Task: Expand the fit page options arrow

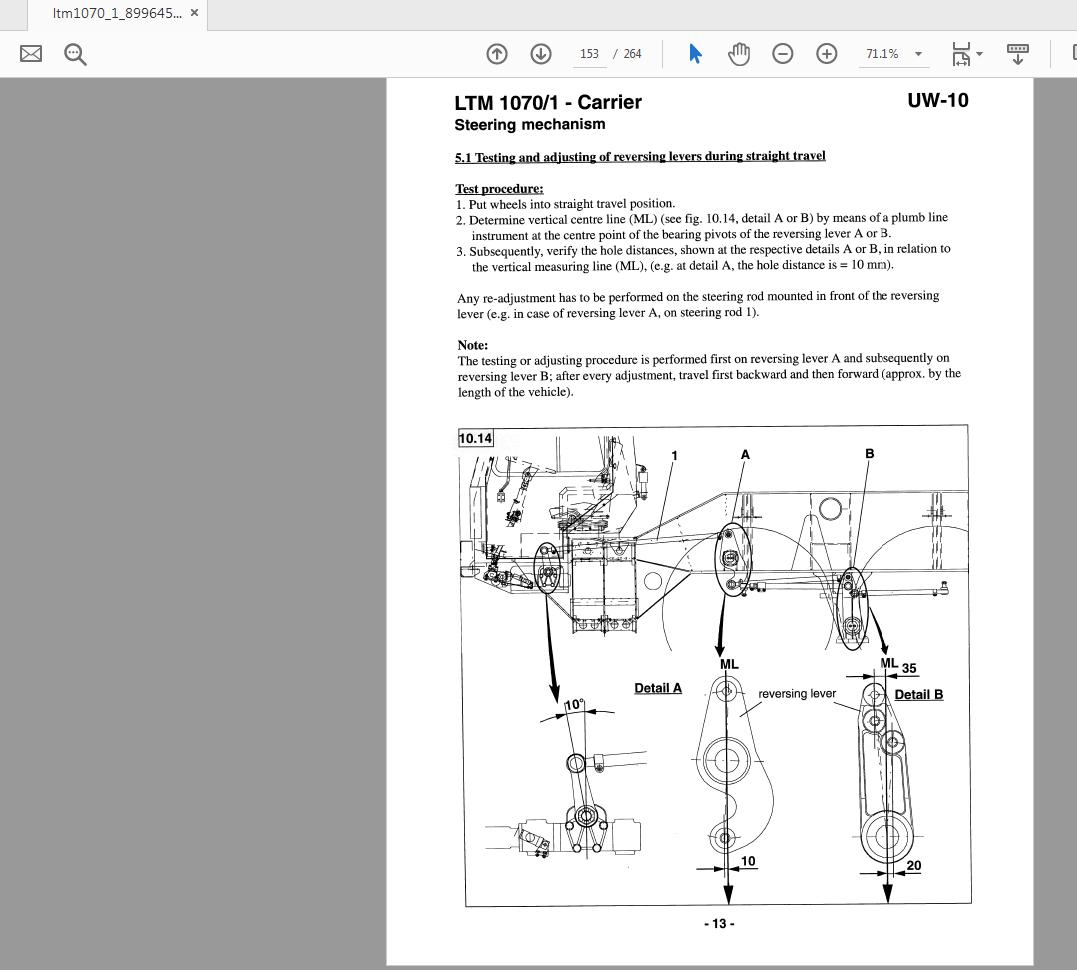Action: 979,54
